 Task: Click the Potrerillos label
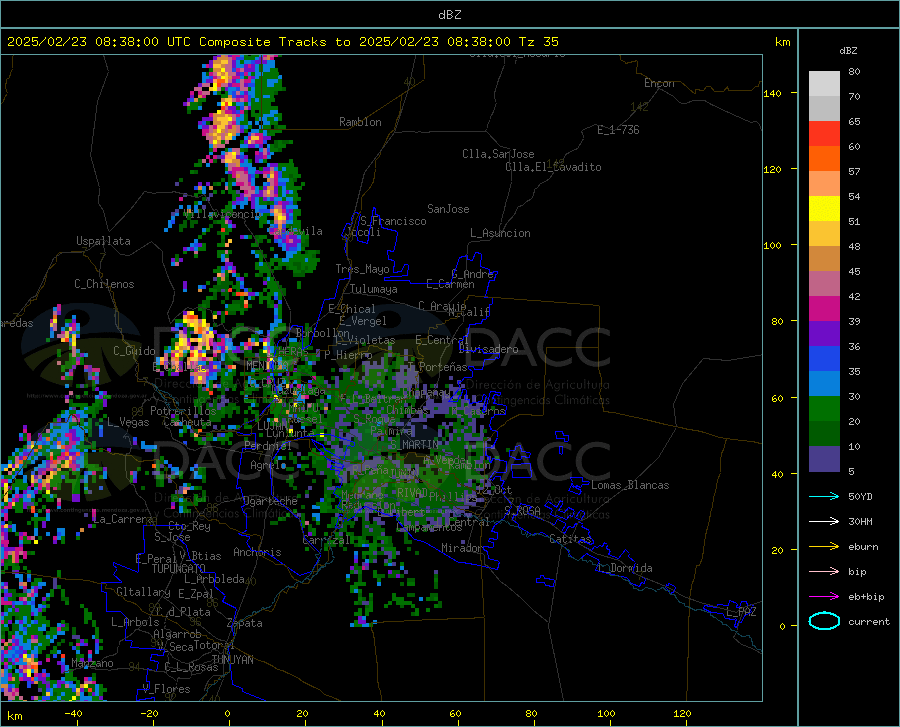tap(183, 411)
